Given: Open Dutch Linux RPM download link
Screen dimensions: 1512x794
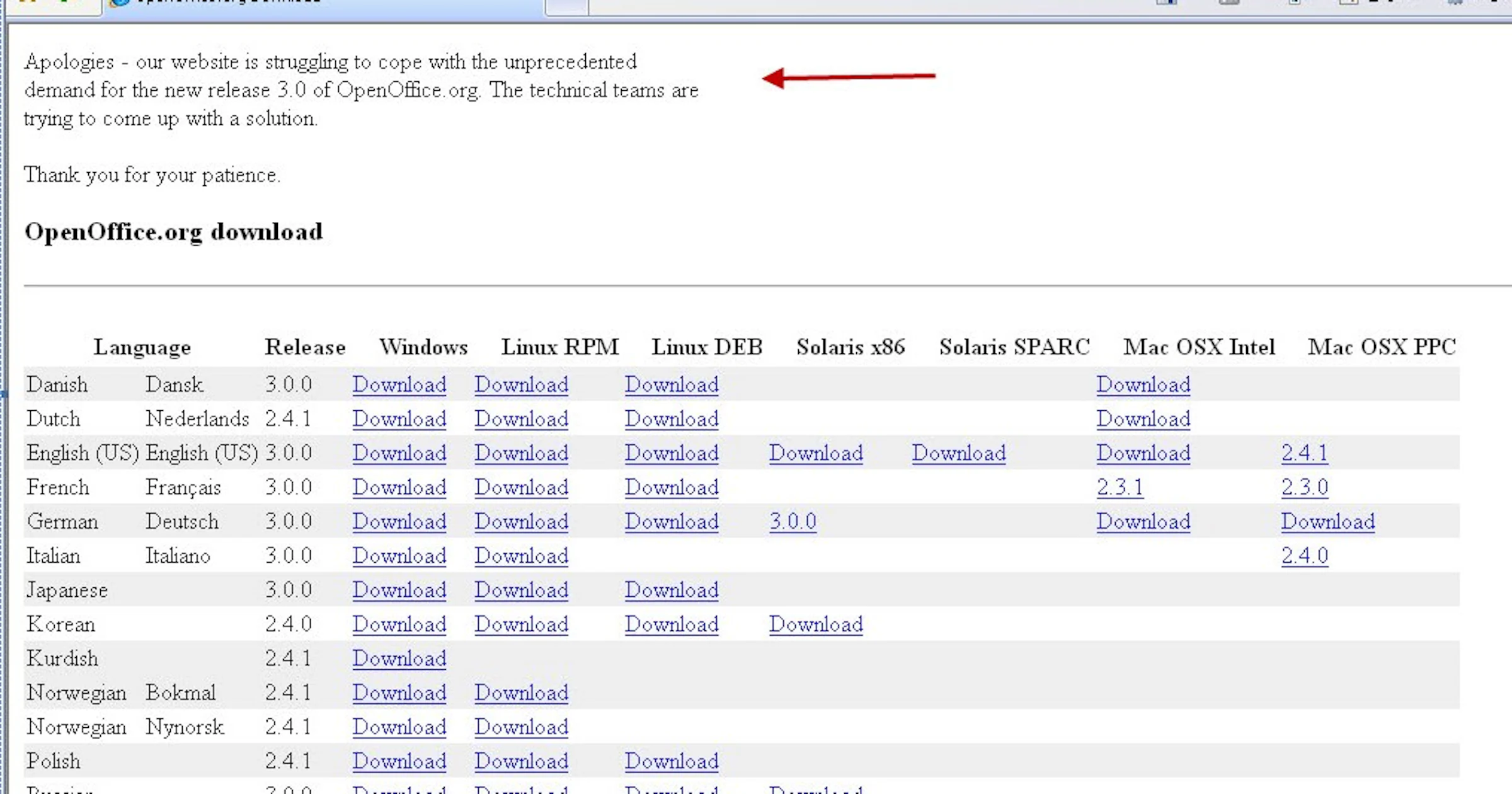Looking at the screenshot, I should 522,418.
